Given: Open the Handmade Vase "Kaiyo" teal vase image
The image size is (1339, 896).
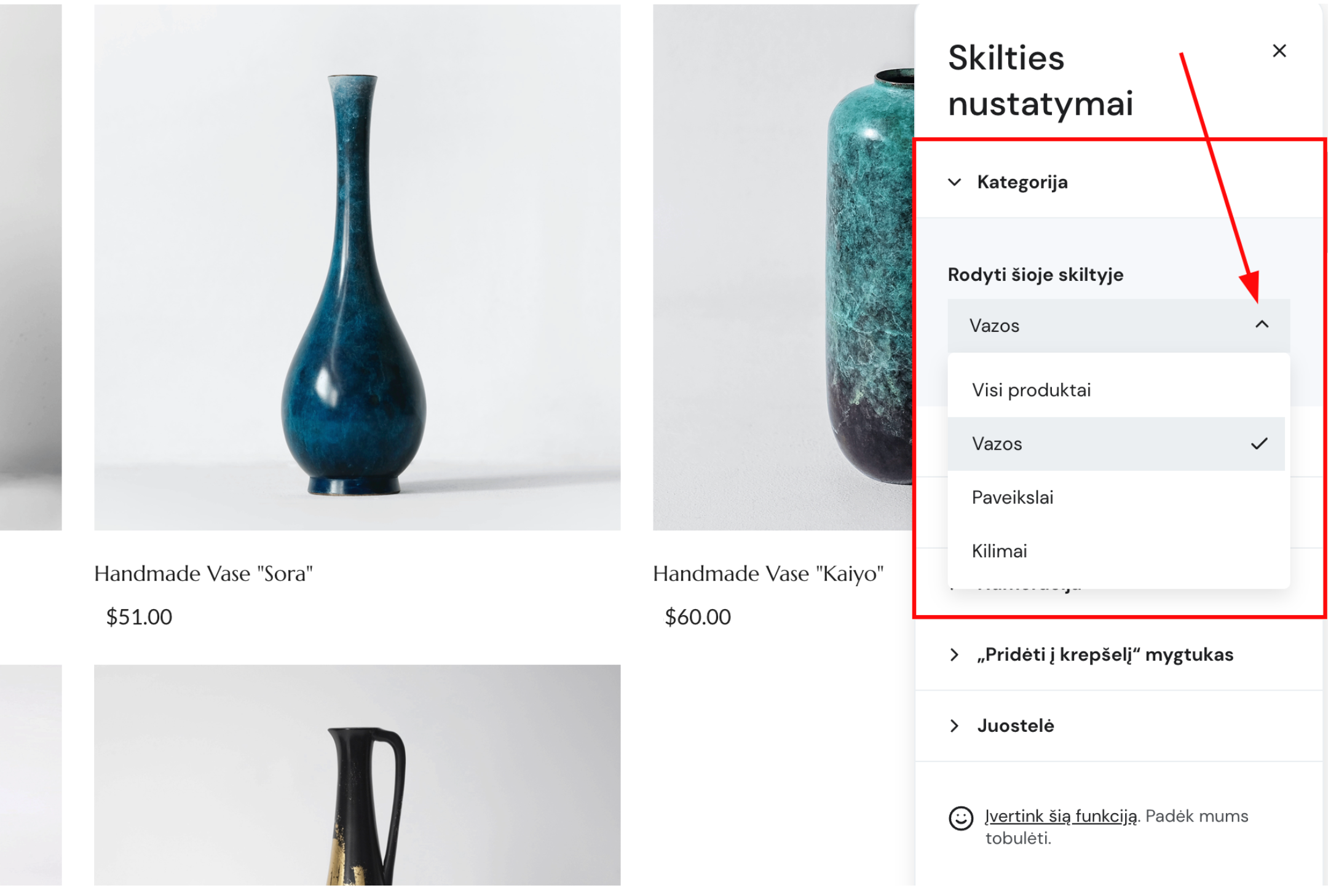Looking at the screenshot, I should 783,267.
